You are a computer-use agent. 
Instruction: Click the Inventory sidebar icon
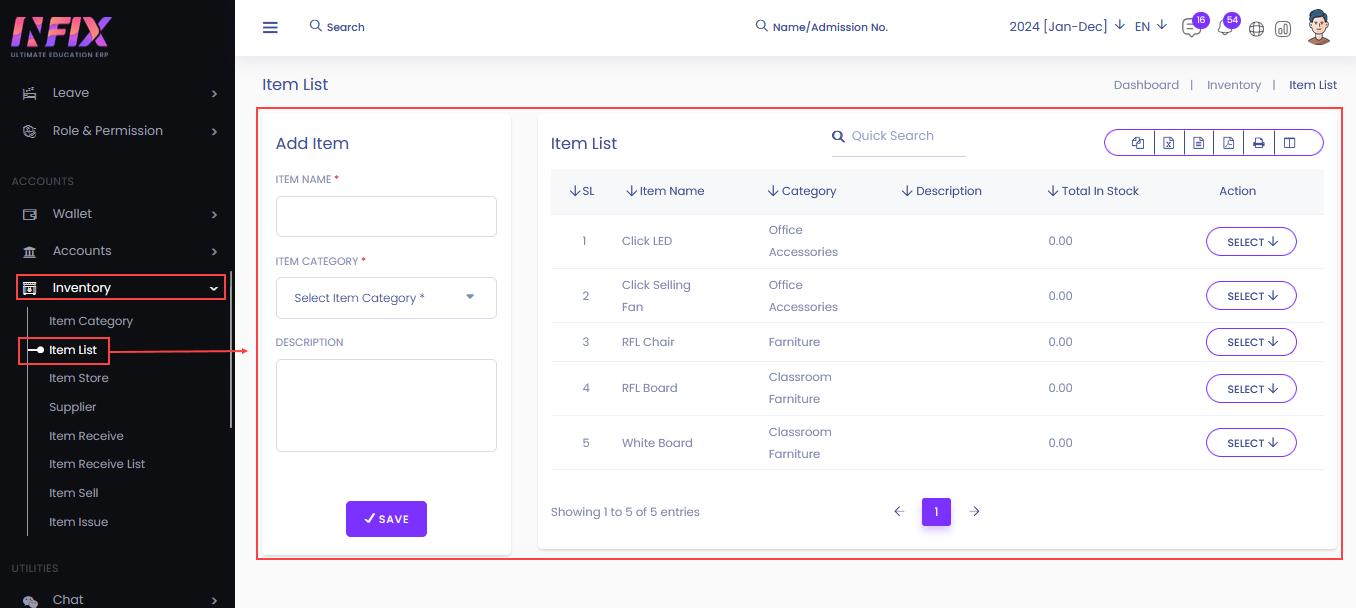pos(30,288)
